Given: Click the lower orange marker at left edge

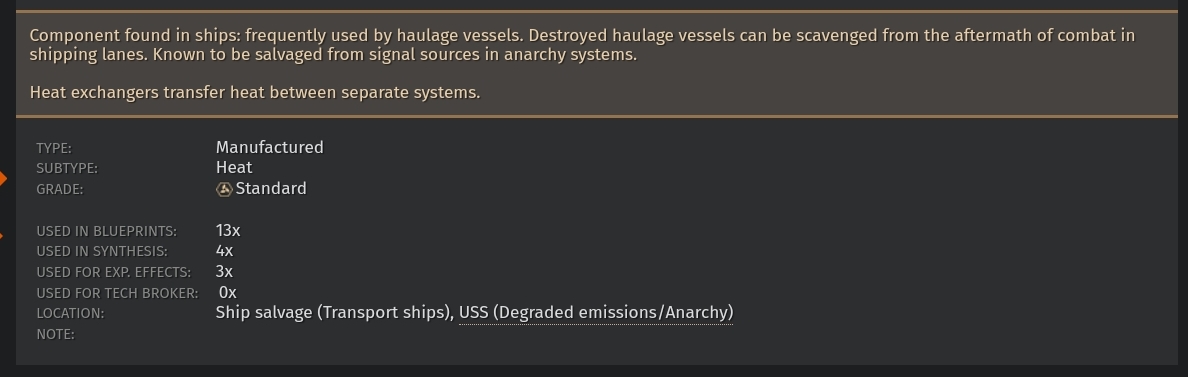Looking at the screenshot, I should coord(2,236).
